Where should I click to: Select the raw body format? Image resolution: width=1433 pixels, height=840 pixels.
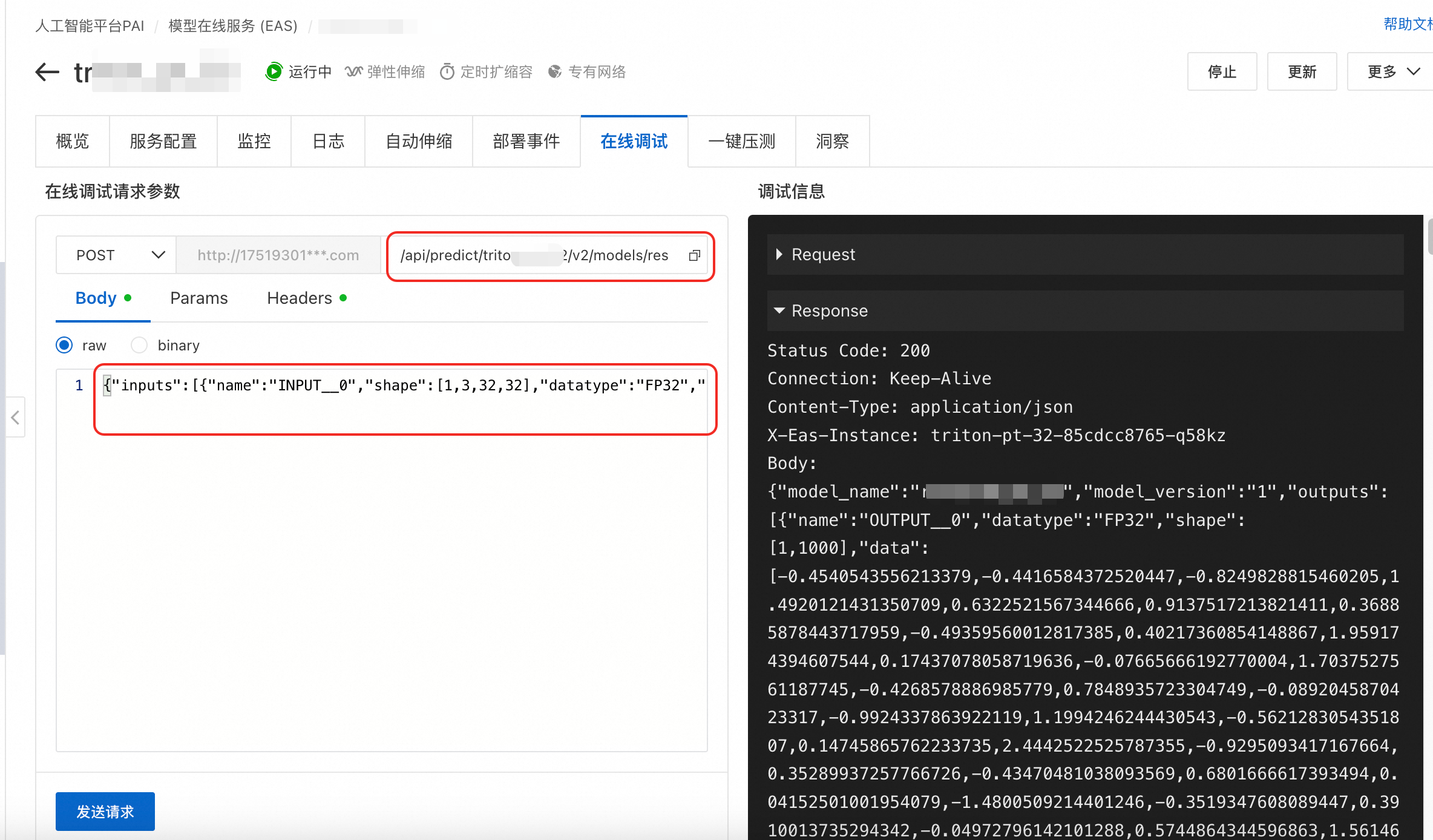click(64, 345)
